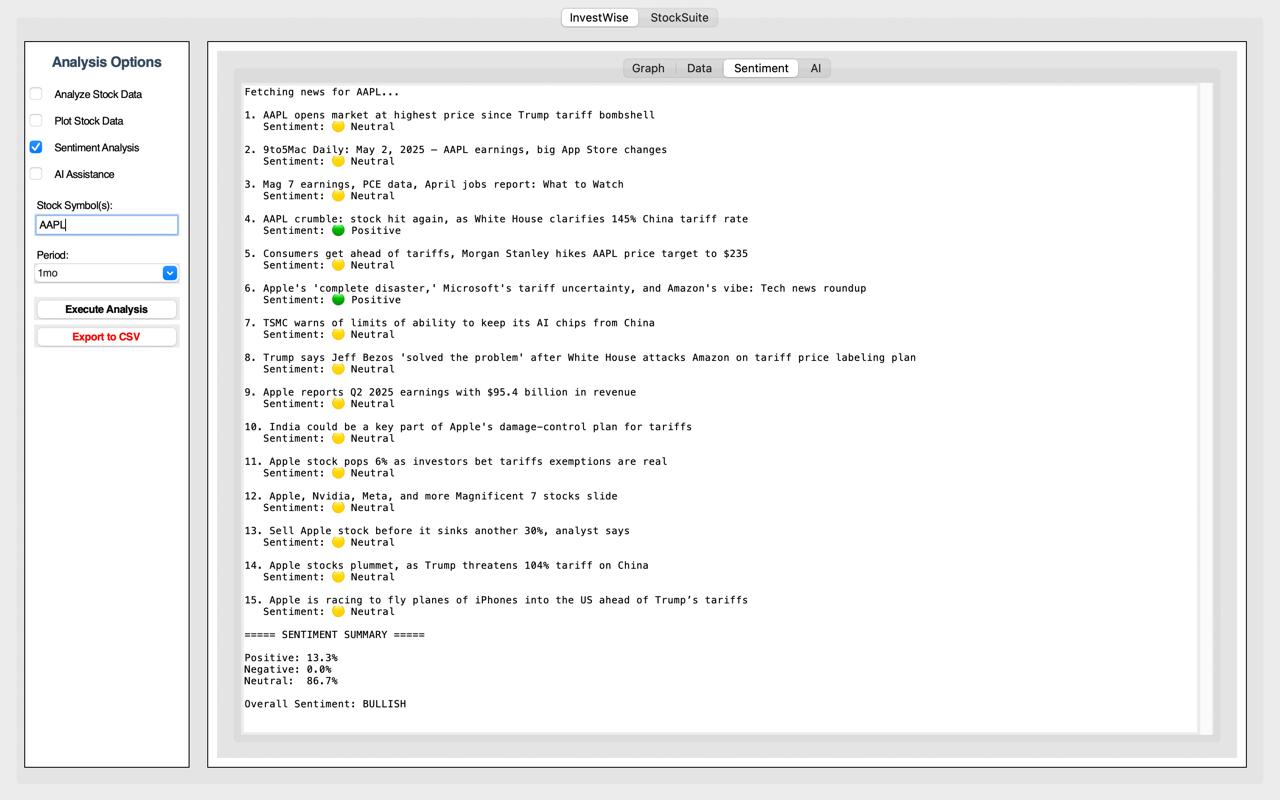1280x800 pixels.
Task: Enable the Analyze Stock Data checkbox
Action: tap(36, 94)
